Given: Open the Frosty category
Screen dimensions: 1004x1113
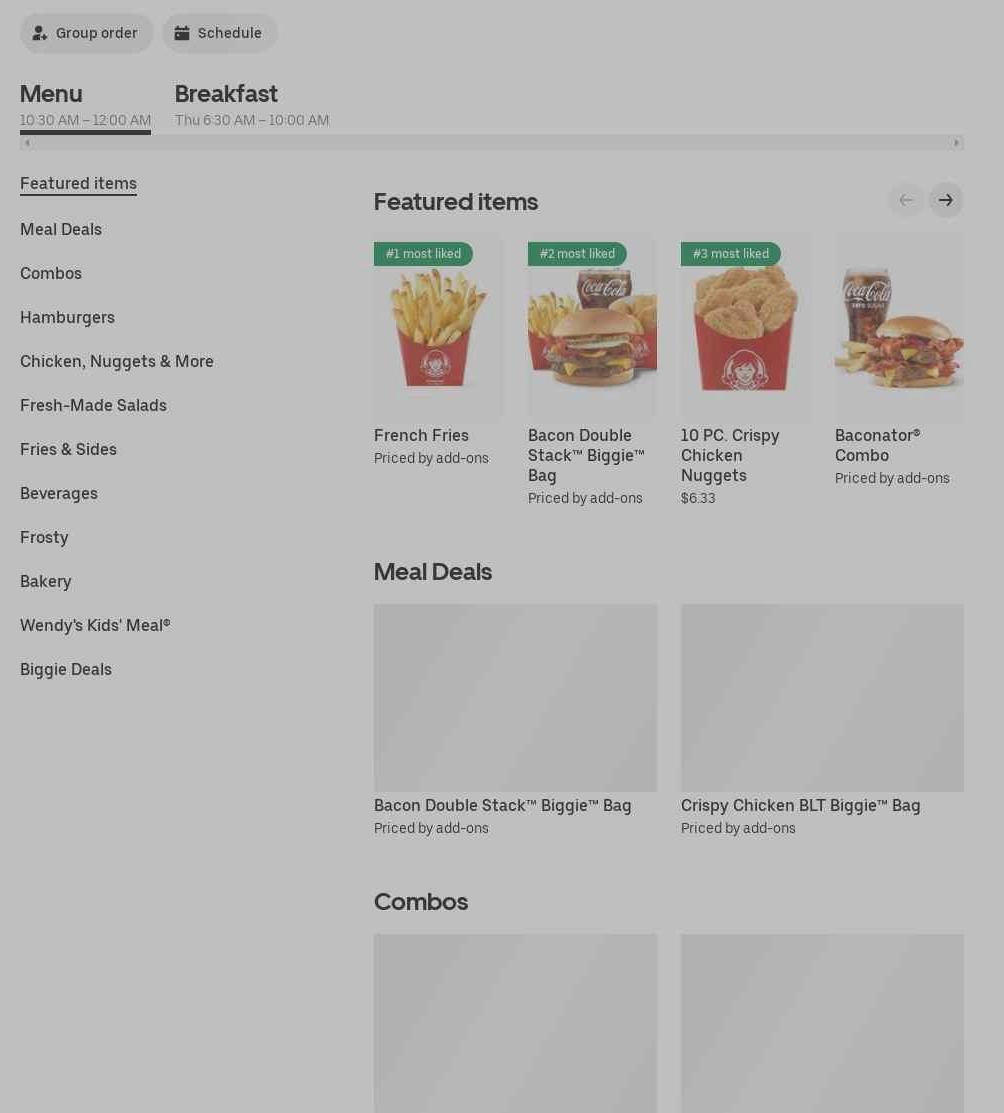Looking at the screenshot, I should point(44,537).
